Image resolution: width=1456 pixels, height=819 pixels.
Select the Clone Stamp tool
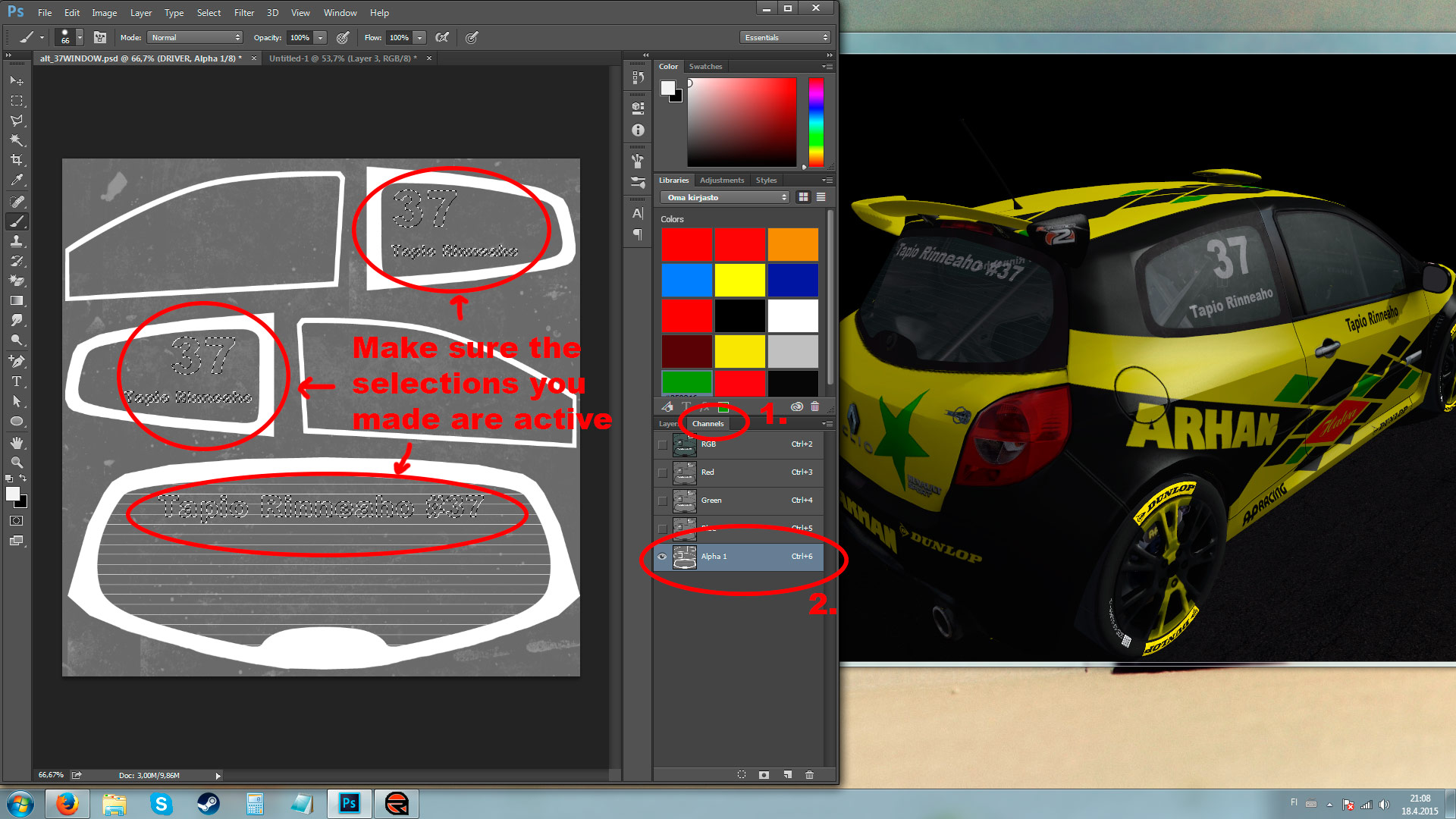coord(16,241)
